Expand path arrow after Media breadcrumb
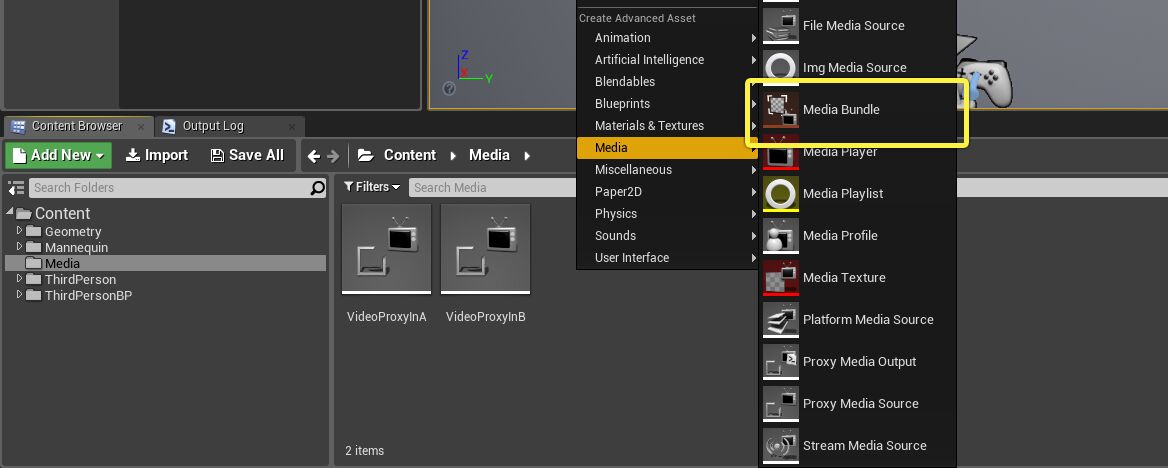This screenshot has width=1168, height=468. pos(527,156)
